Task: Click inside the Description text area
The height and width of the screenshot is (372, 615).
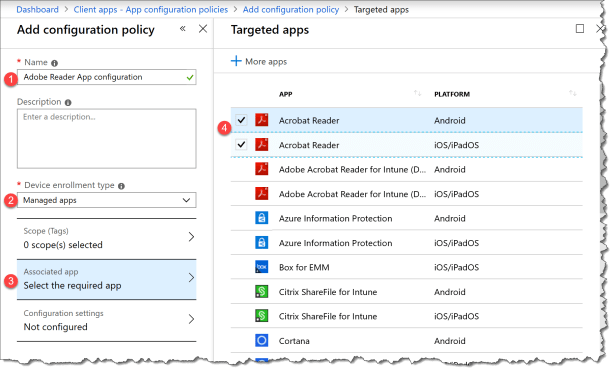Action: [x=107, y=139]
